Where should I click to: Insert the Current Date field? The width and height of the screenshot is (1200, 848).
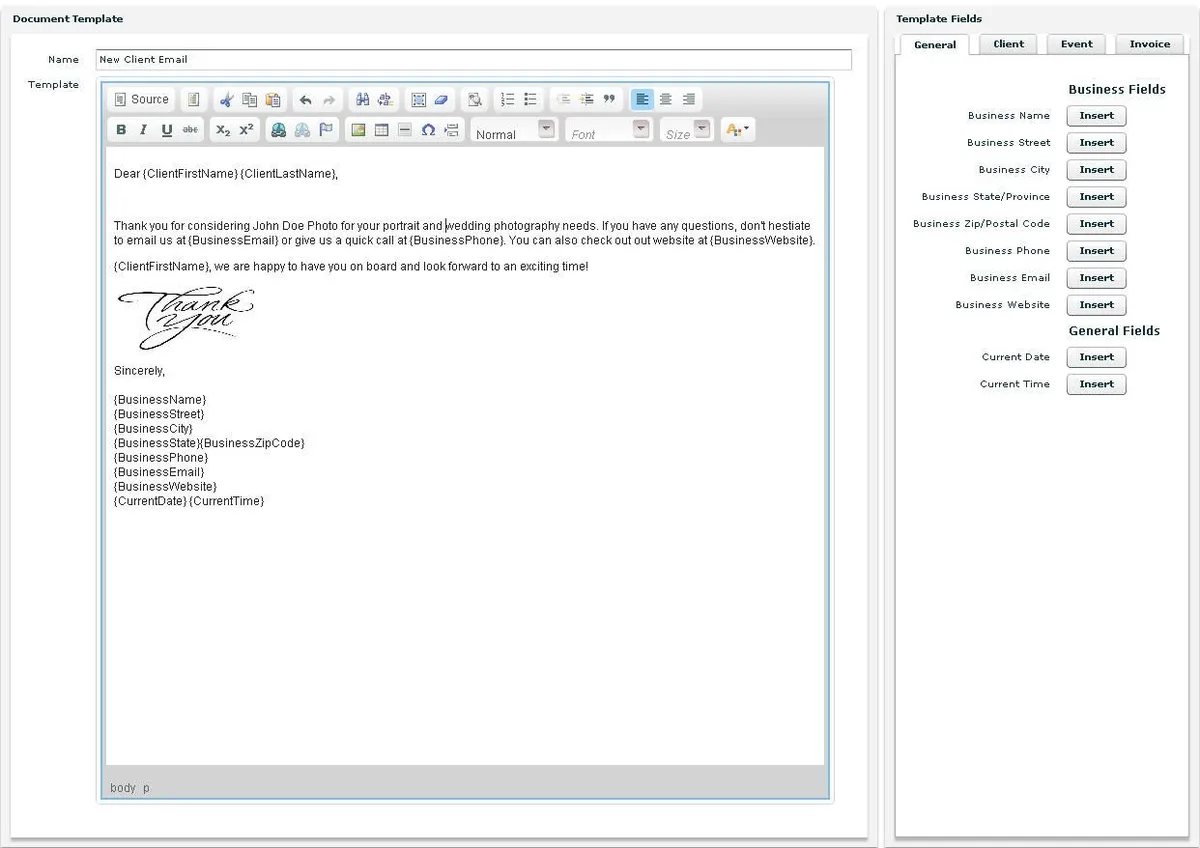1096,357
